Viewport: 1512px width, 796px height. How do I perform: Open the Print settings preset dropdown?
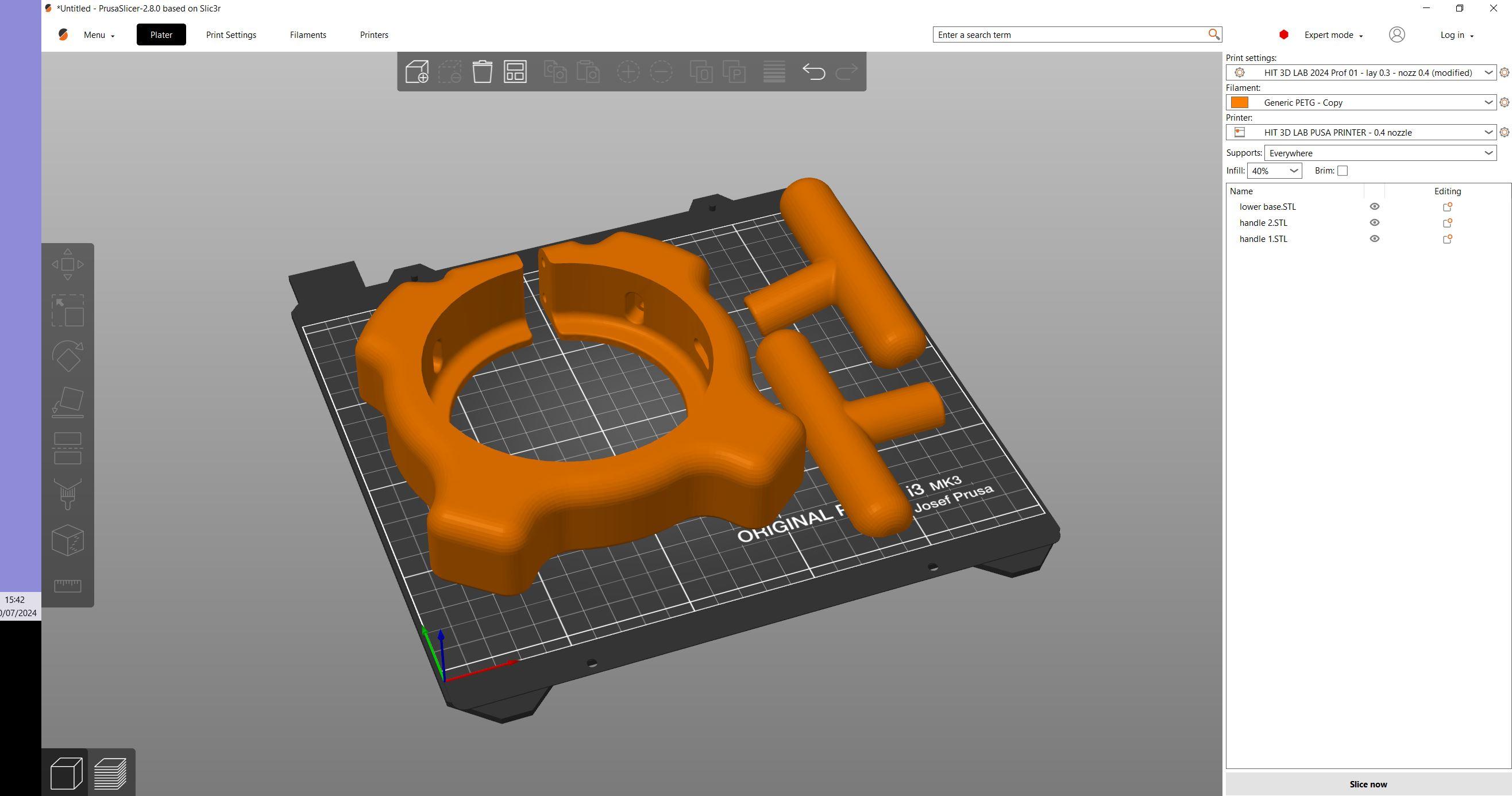pyautogui.click(x=1361, y=73)
